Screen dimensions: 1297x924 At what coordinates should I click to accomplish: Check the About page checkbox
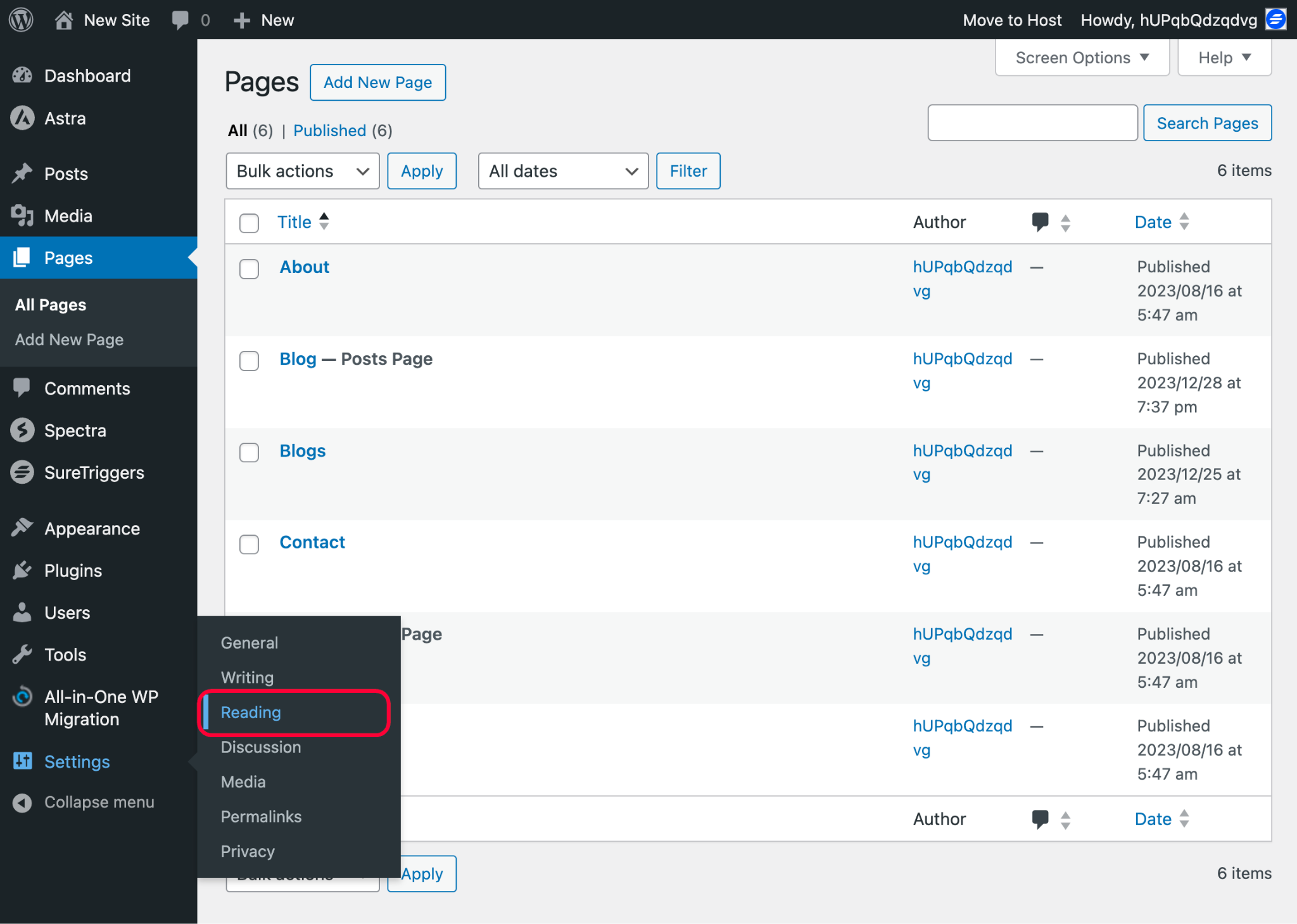[249, 269]
